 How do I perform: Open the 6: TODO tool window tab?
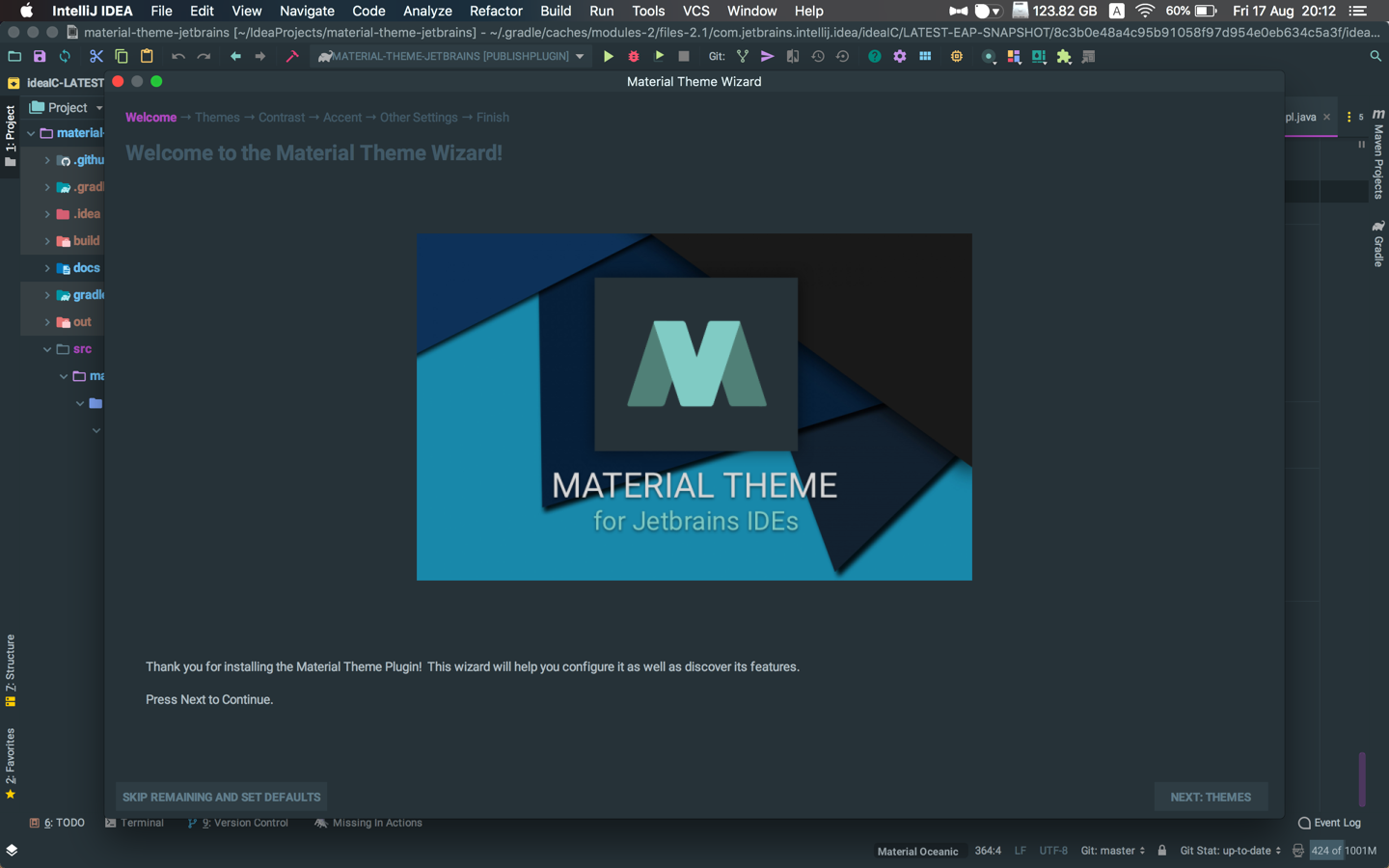(57, 823)
